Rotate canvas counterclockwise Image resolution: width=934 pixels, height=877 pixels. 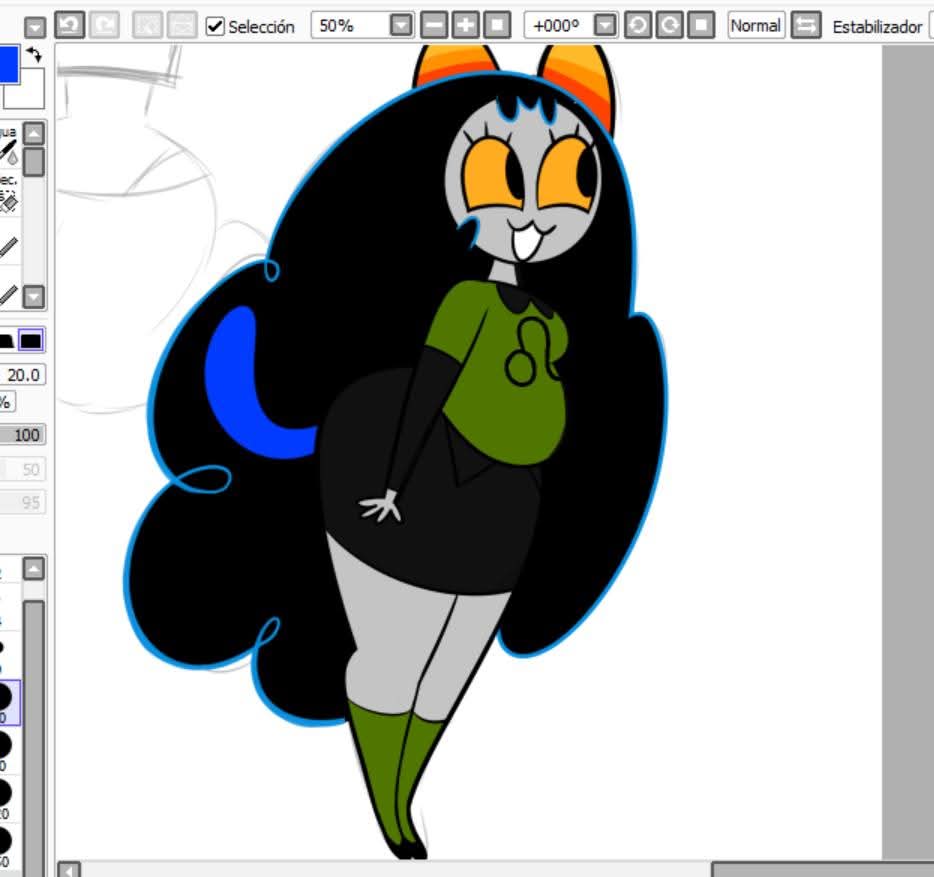pyautogui.click(x=638, y=26)
